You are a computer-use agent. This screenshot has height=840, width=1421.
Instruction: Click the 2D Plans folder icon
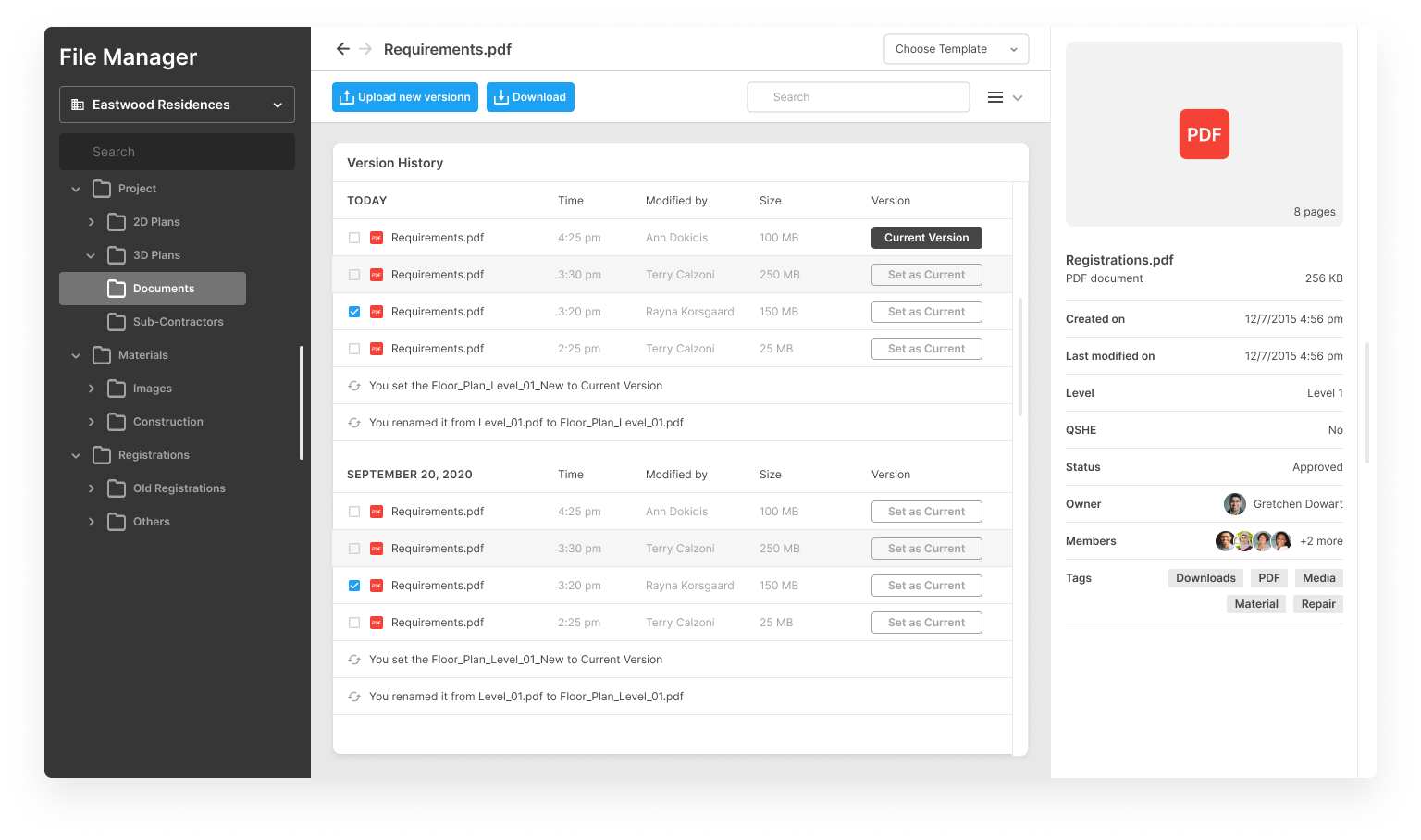click(117, 222)
